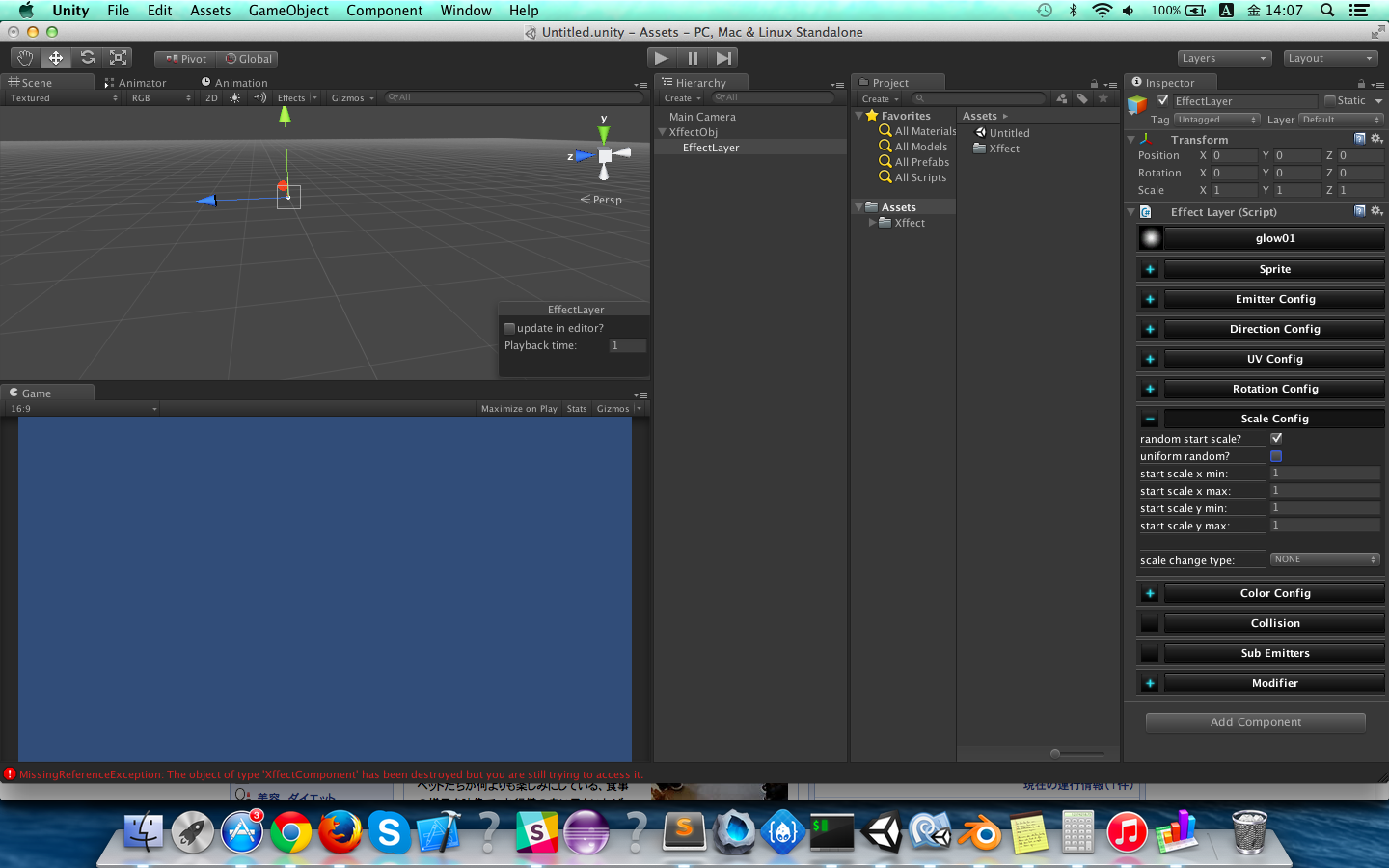Click the Add Component button
The width and height of the screenshot is (1389, 868).
point(1255,722)
